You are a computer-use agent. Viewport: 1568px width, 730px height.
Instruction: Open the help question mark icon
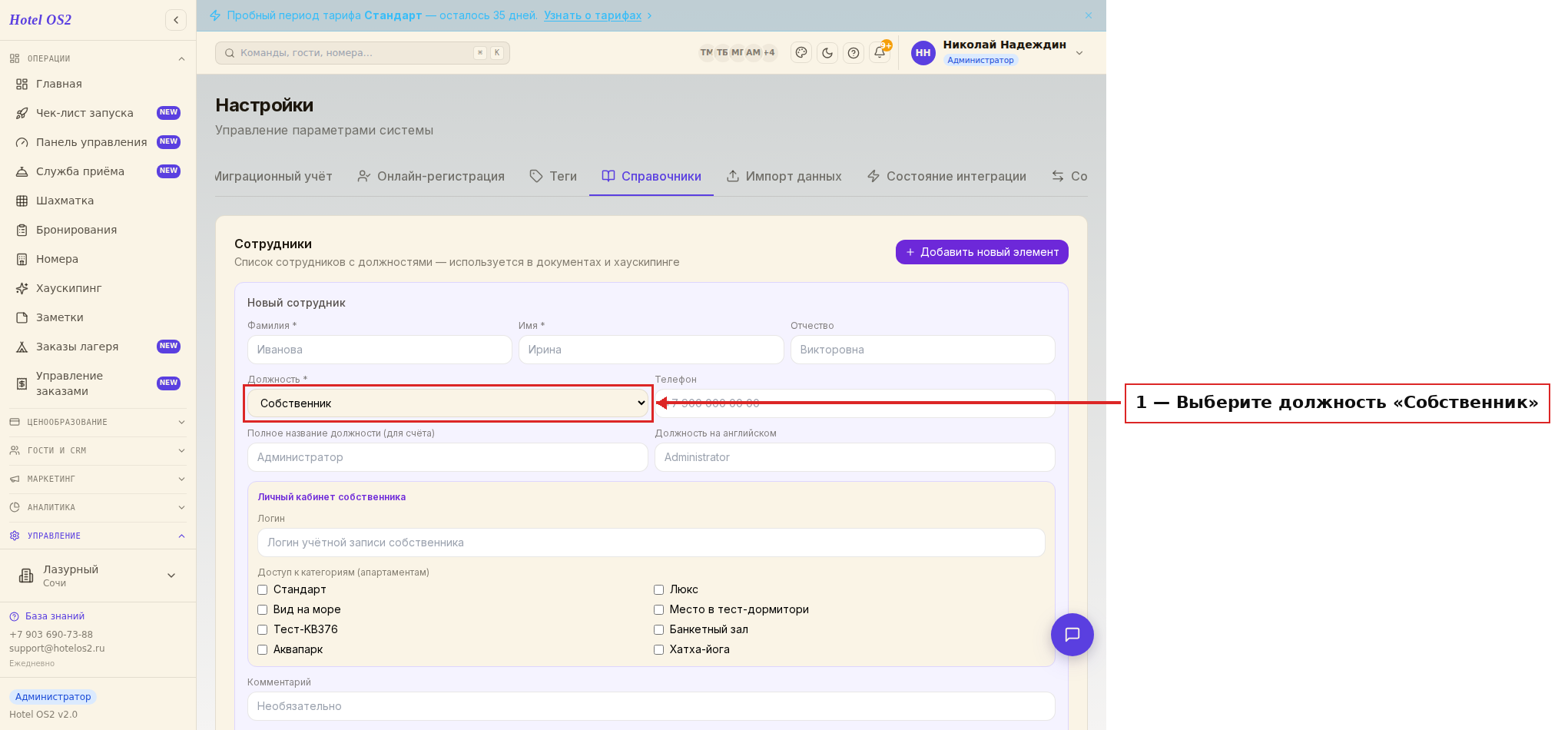[x=854, y=53]
